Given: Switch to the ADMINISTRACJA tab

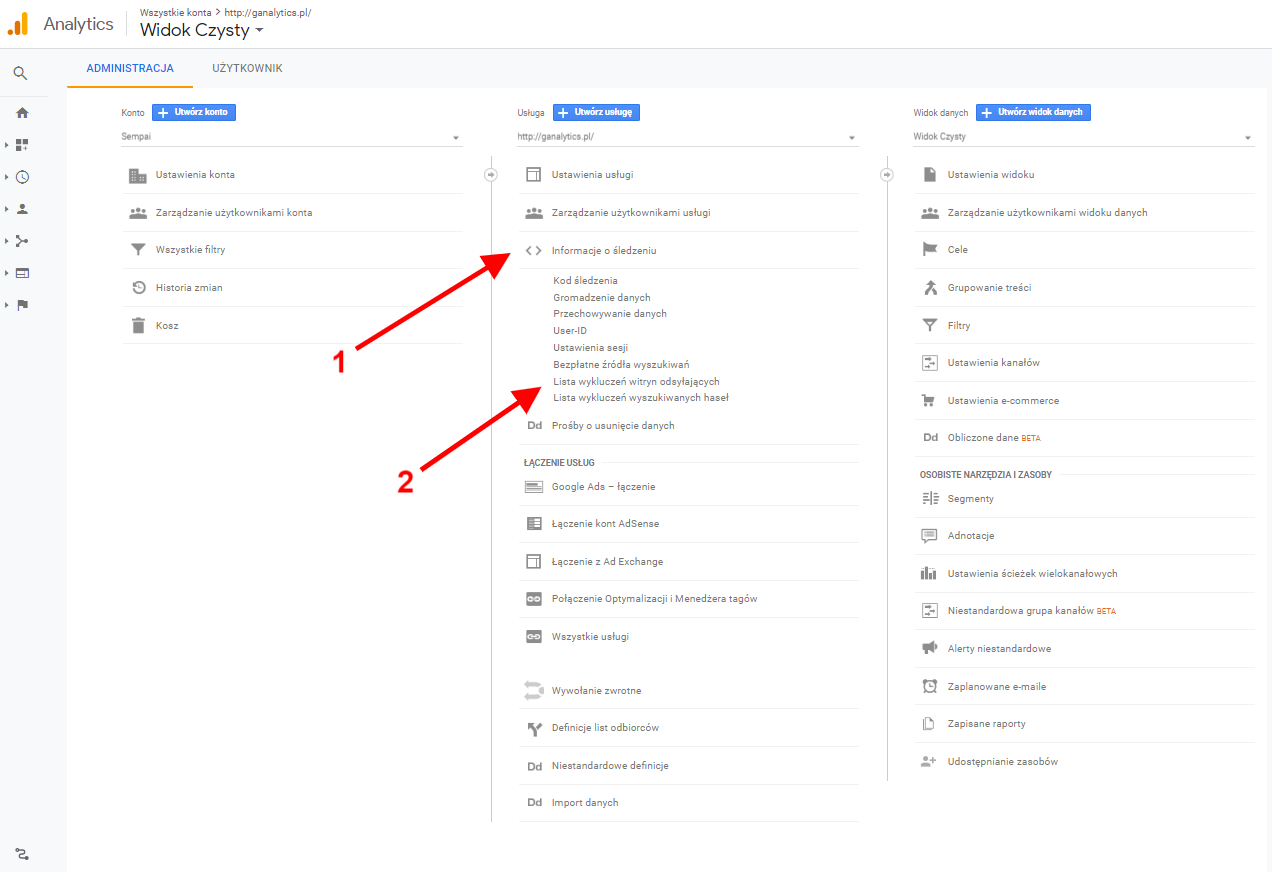Looking at the screenshot, I should [x=130, y=69].
